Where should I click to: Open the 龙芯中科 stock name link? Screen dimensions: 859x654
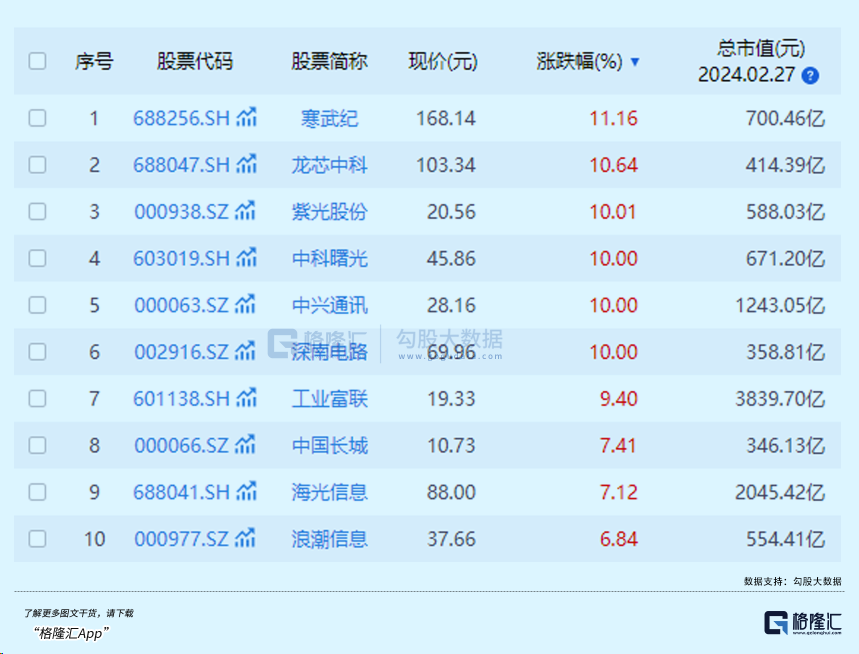[329, 165]
